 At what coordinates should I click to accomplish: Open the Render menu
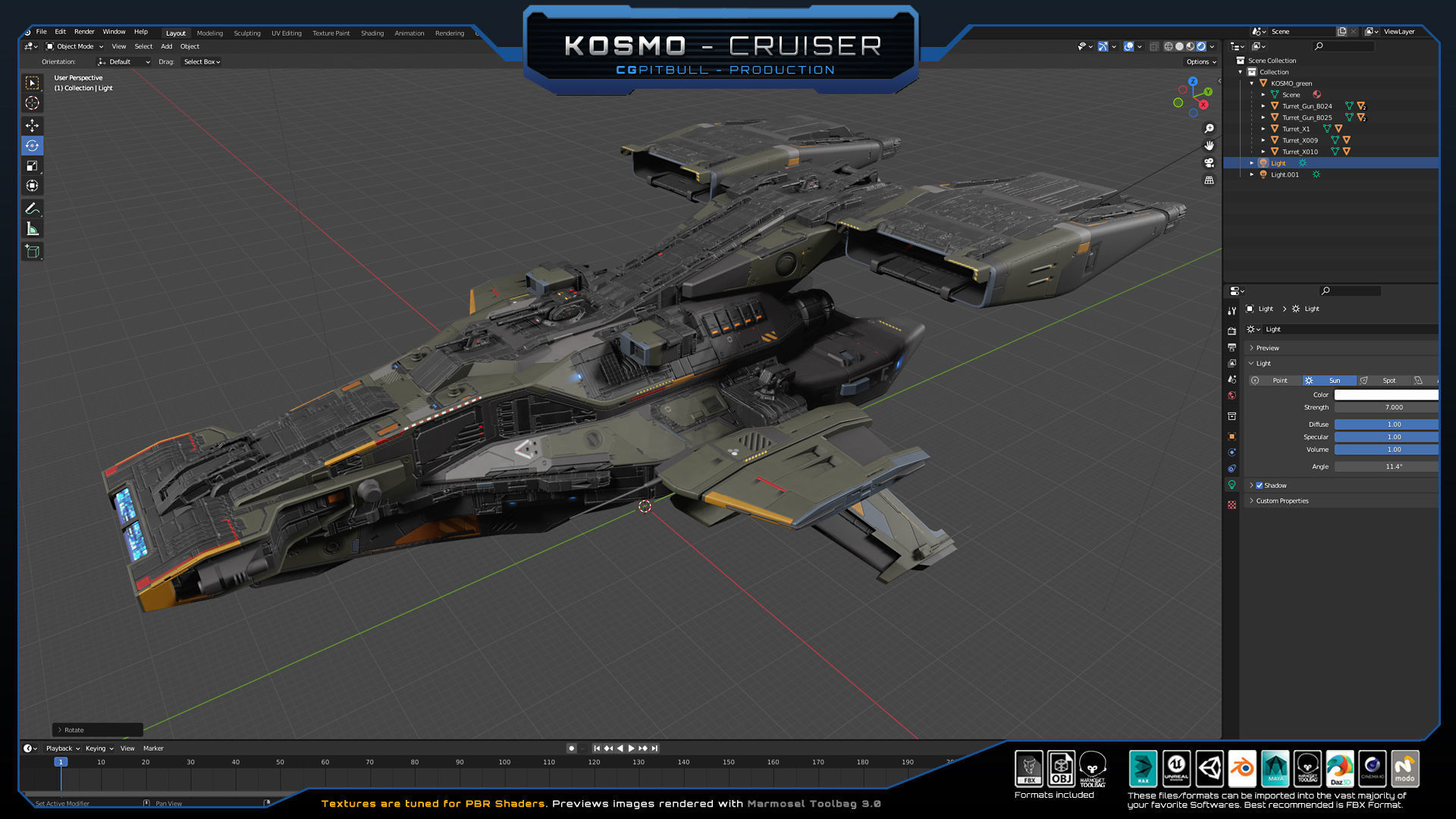click(x=84, y=32)
